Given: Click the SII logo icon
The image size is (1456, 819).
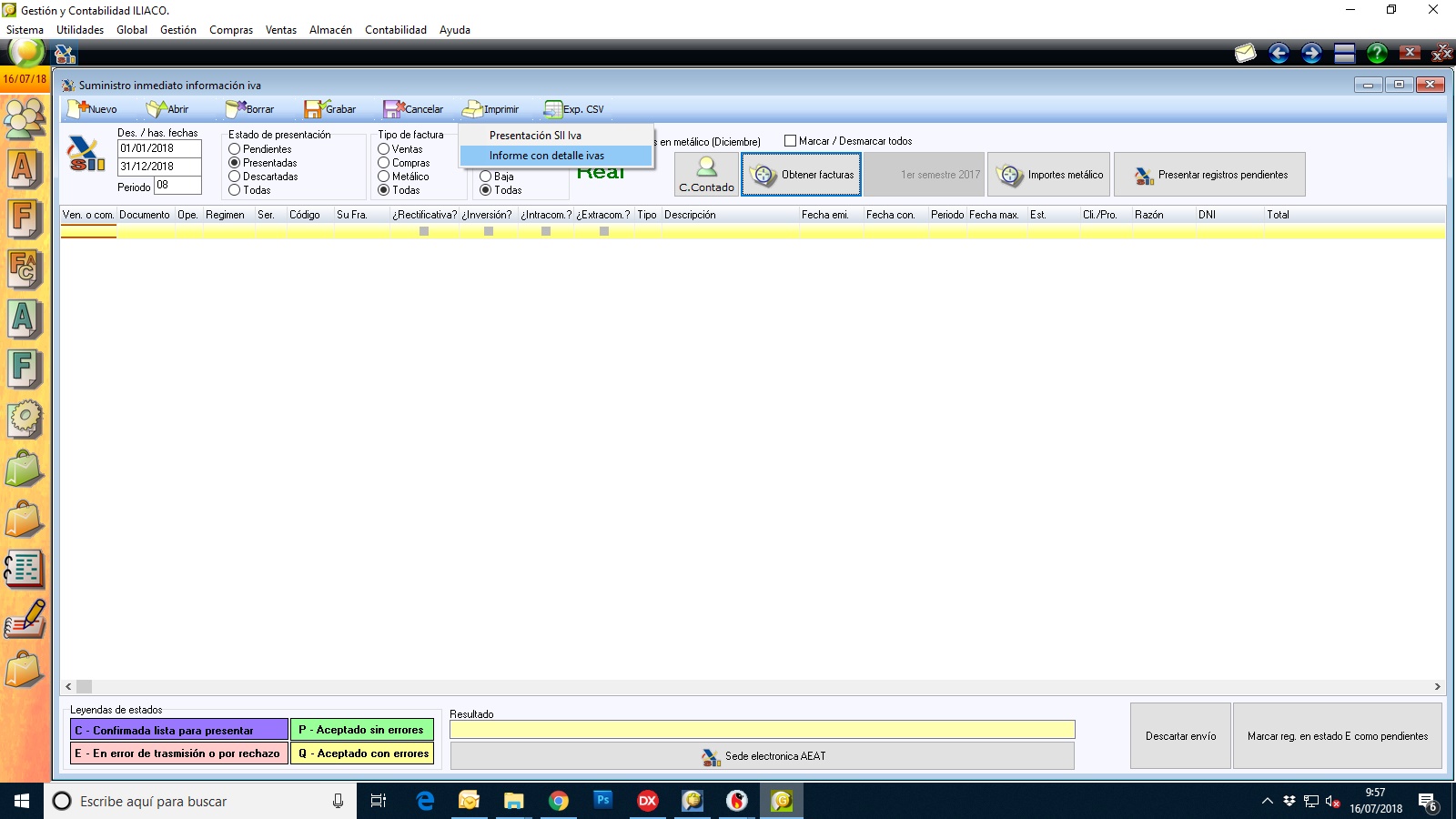Looking at the screenshot, I should (86, 155).
